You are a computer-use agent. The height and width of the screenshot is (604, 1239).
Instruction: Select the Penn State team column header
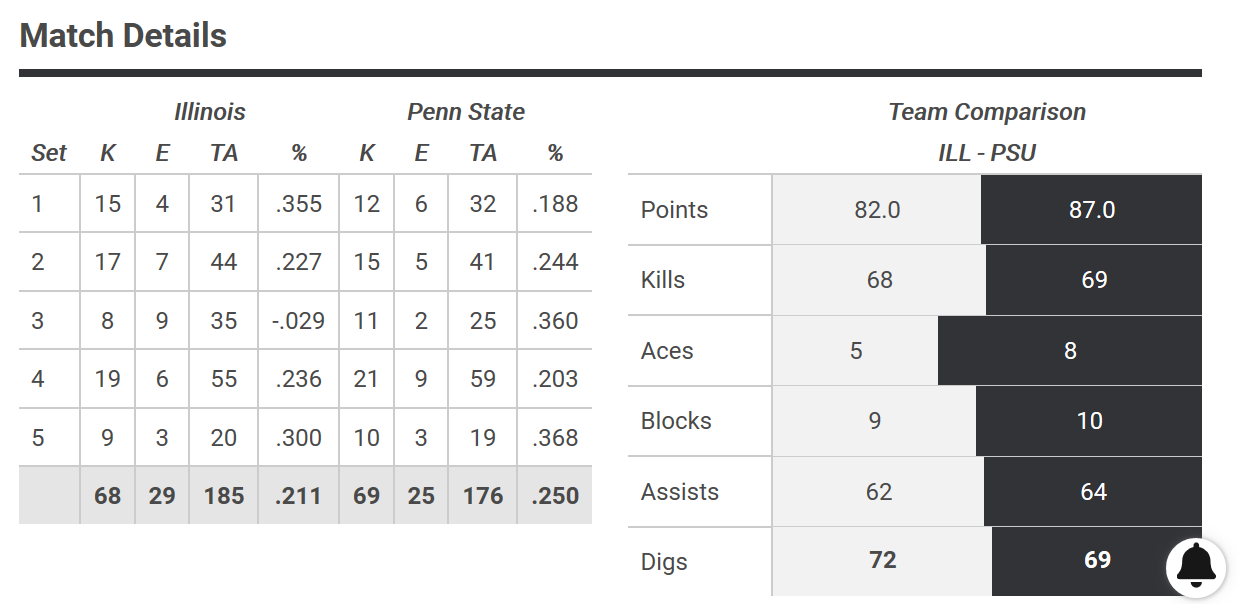[x=466, y=112]
